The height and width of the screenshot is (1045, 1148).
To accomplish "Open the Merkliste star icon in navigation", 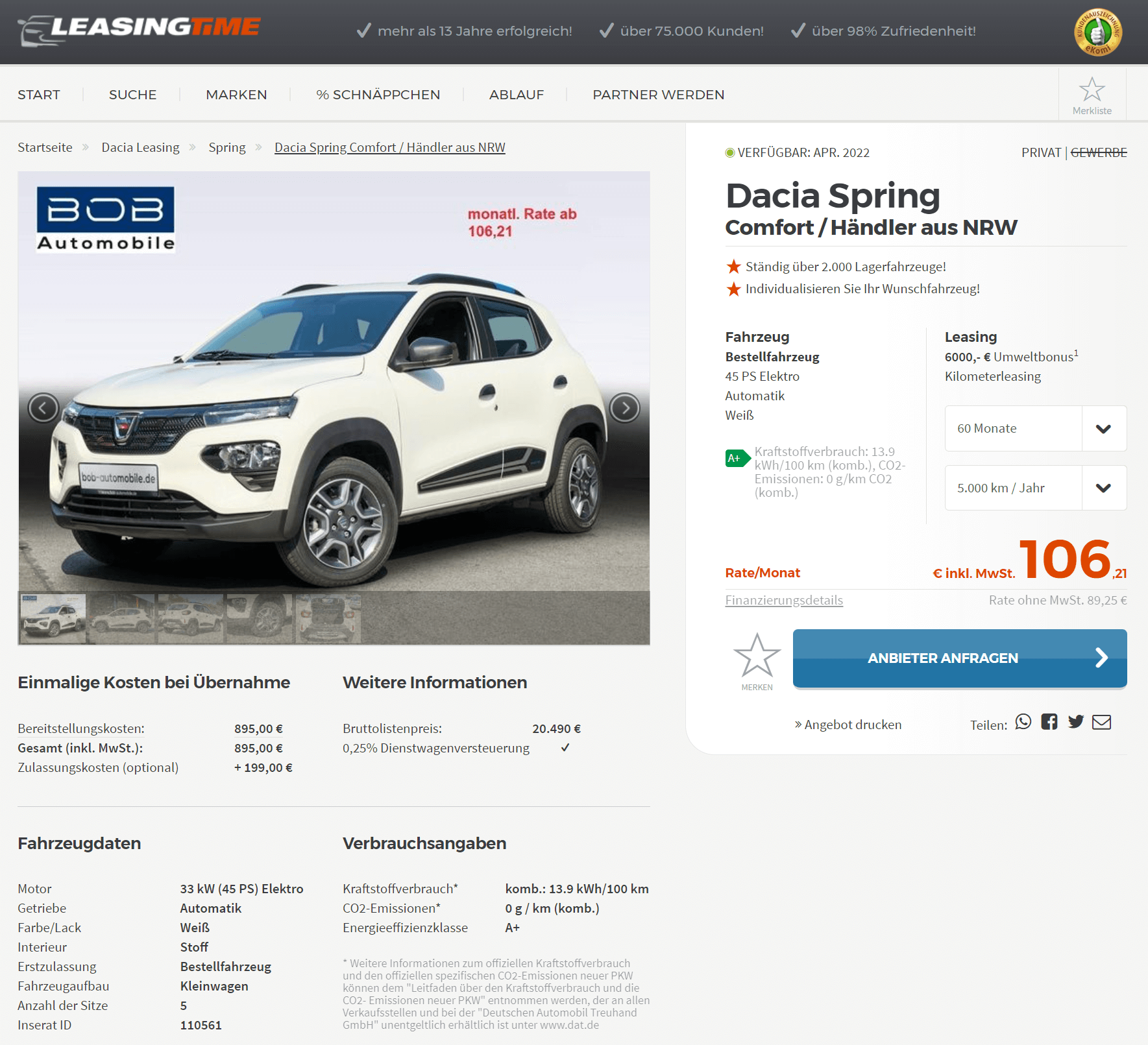I will click(1092, 95).
